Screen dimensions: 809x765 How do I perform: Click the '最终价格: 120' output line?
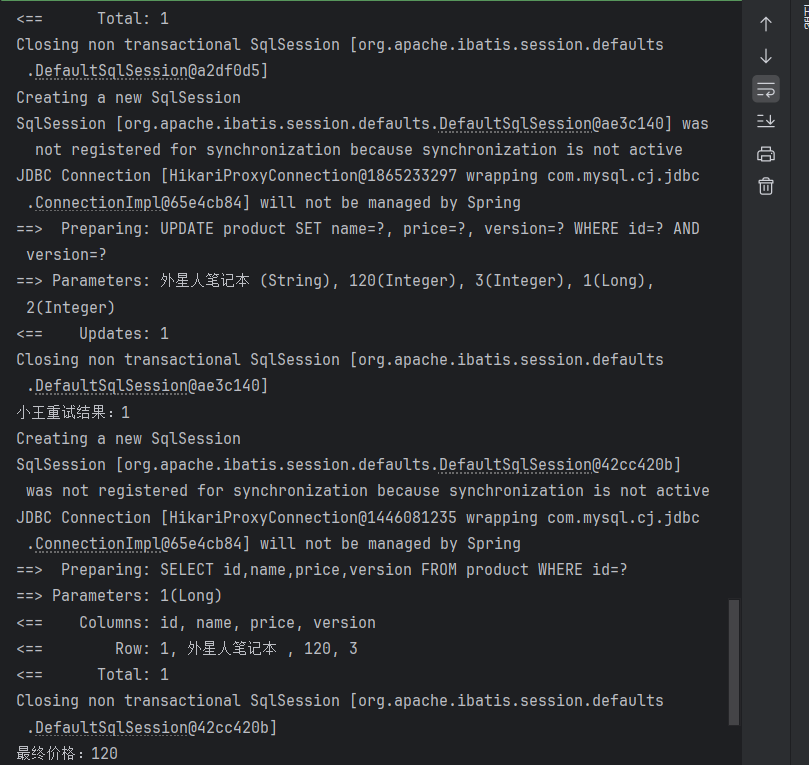click(x=67, y=754)
